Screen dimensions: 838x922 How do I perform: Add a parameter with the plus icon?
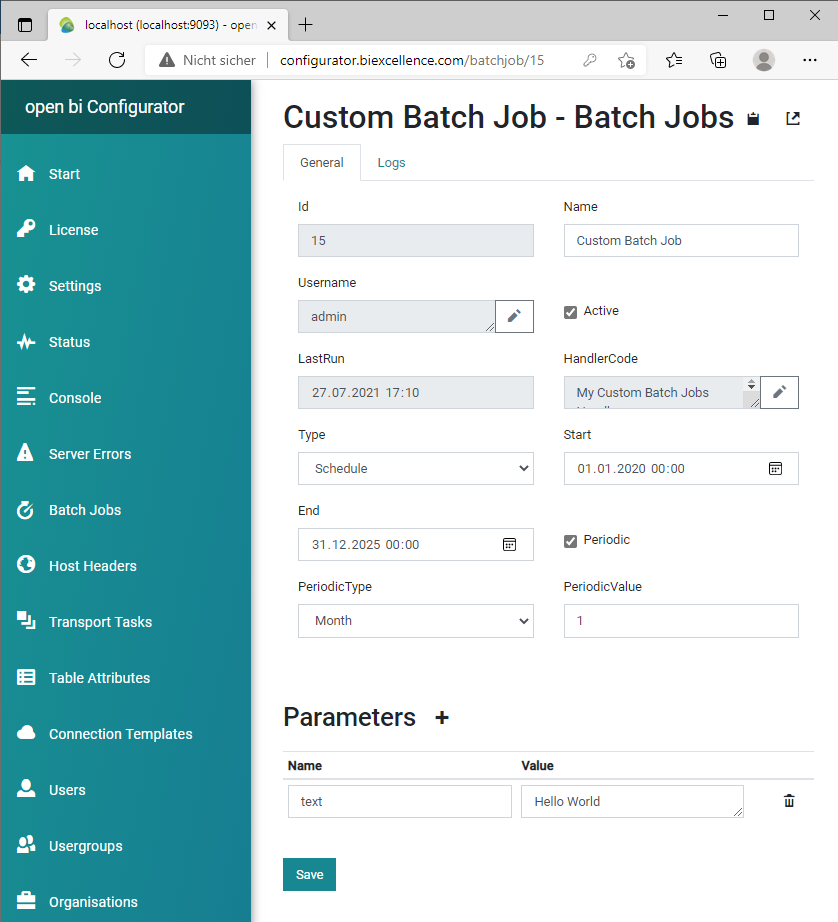pos(442,717)
